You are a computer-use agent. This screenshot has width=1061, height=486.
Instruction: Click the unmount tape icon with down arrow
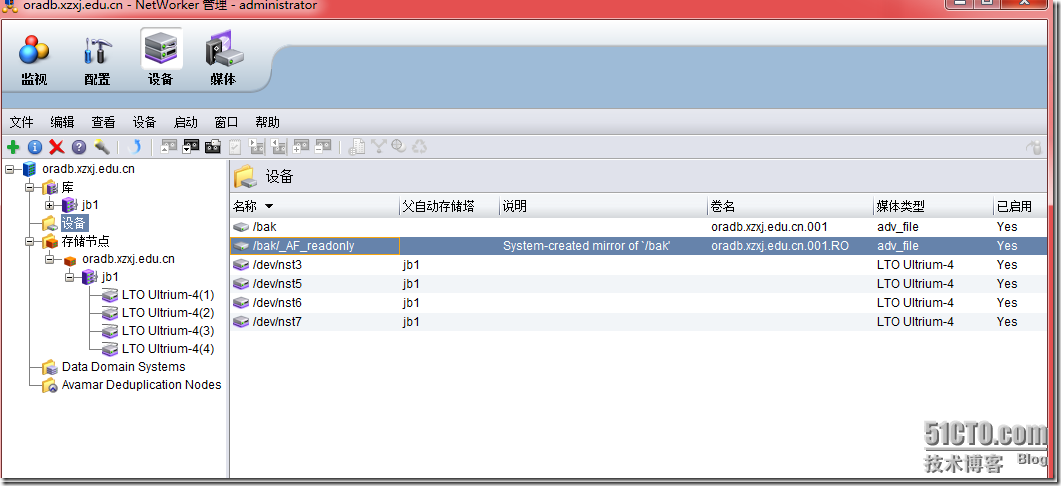pos(191,146)
